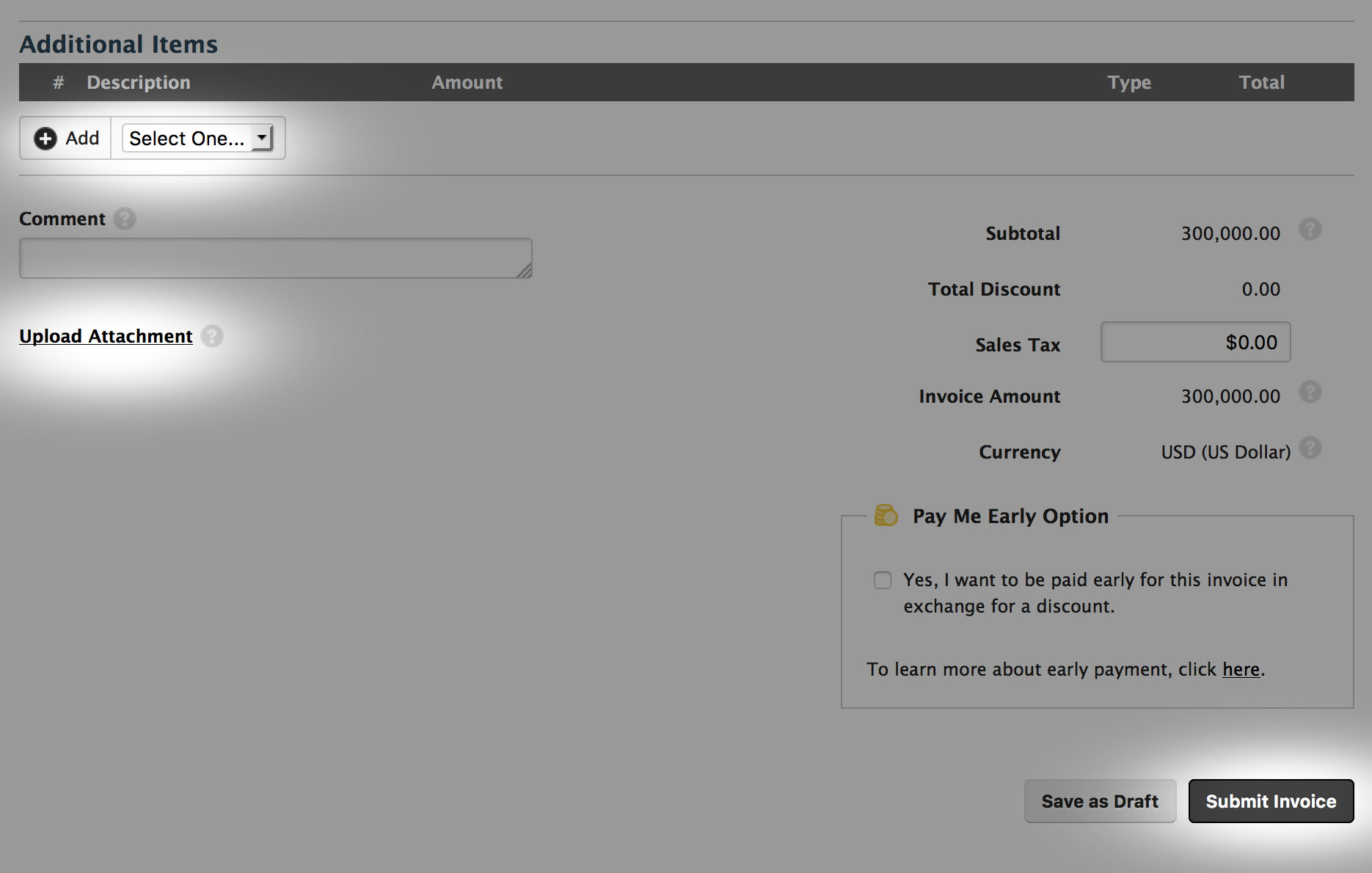The width and height of the screenshot is (1372, 873).
Task: Click help icon next to Currency value
Action: click(1310, 448)
